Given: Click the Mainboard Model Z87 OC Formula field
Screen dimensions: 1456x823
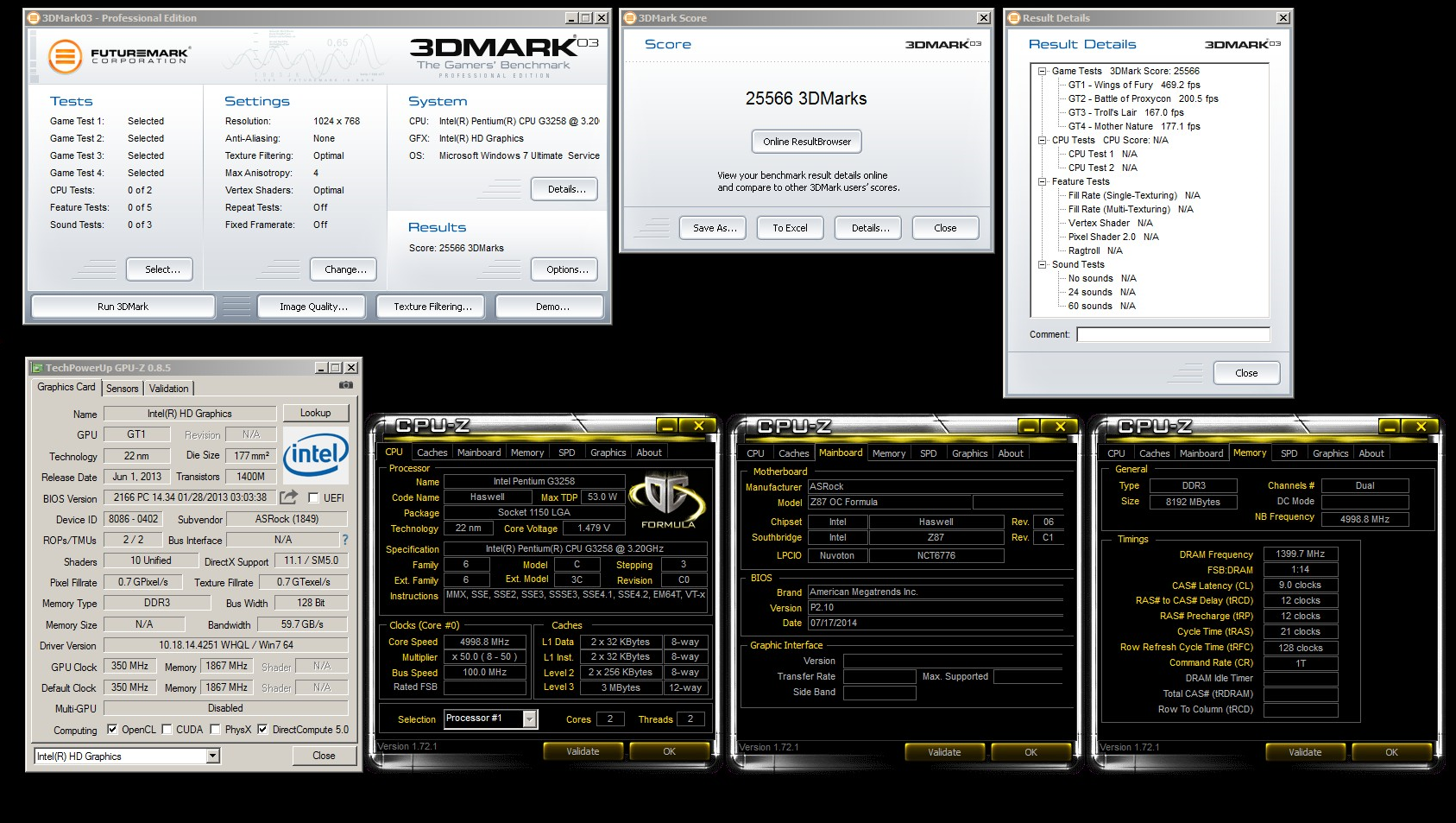Looking at the screenshot, I should (890, 502).
